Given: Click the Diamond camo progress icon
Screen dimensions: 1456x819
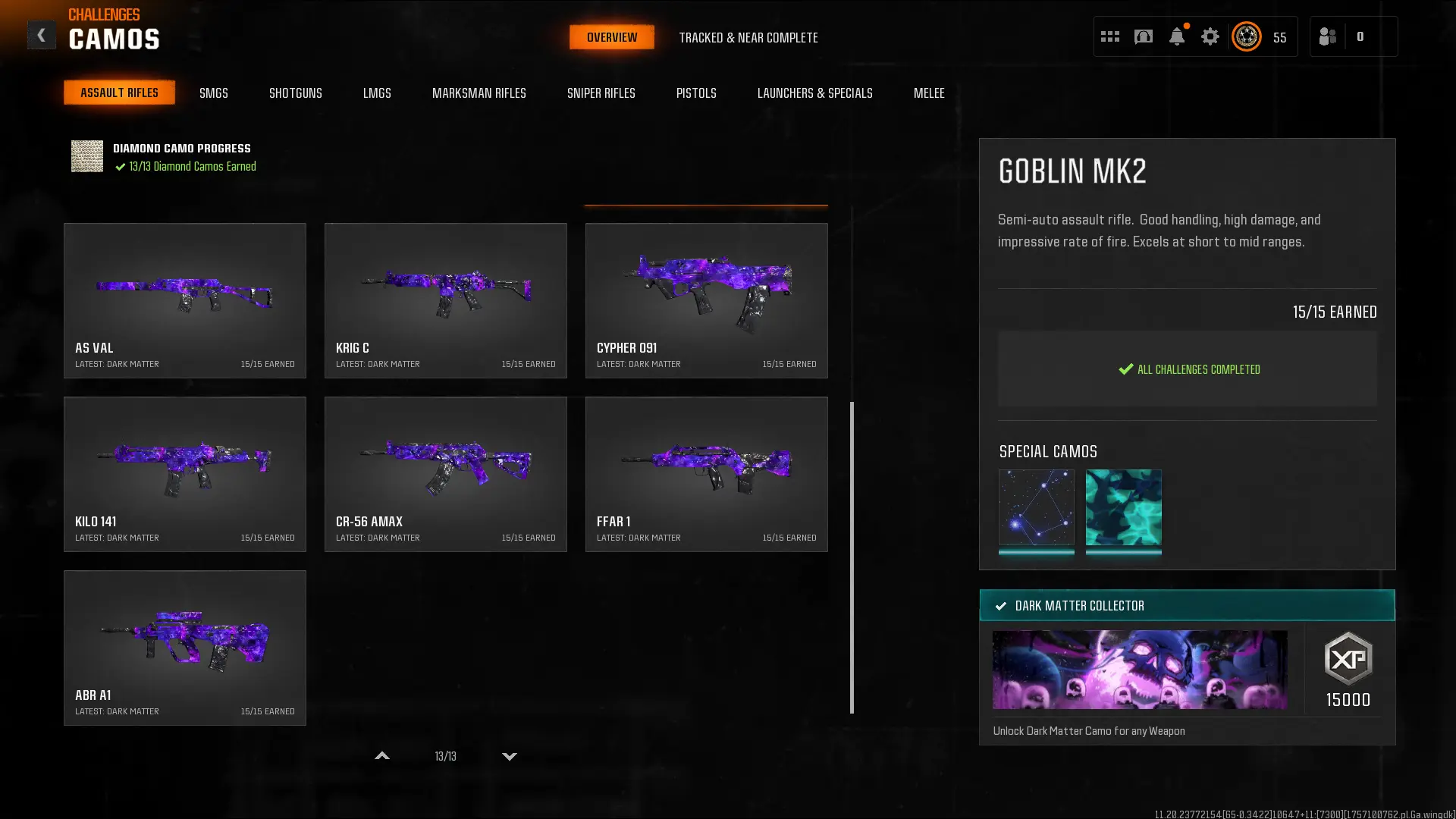Looking at the screenshot, I should [87, 156].
